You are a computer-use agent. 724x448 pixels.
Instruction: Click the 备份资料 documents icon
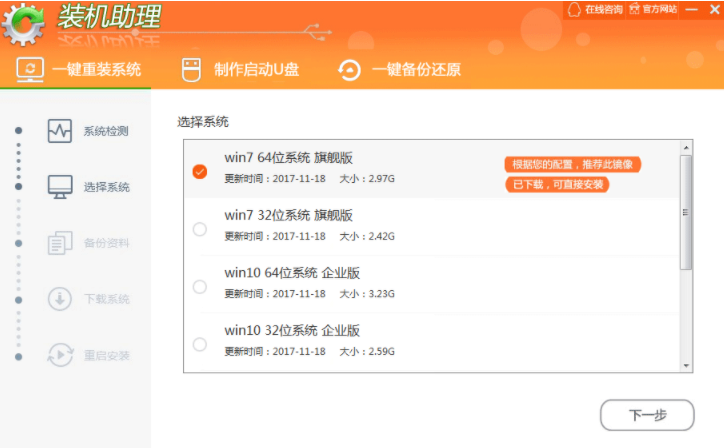tap(60, 243)
